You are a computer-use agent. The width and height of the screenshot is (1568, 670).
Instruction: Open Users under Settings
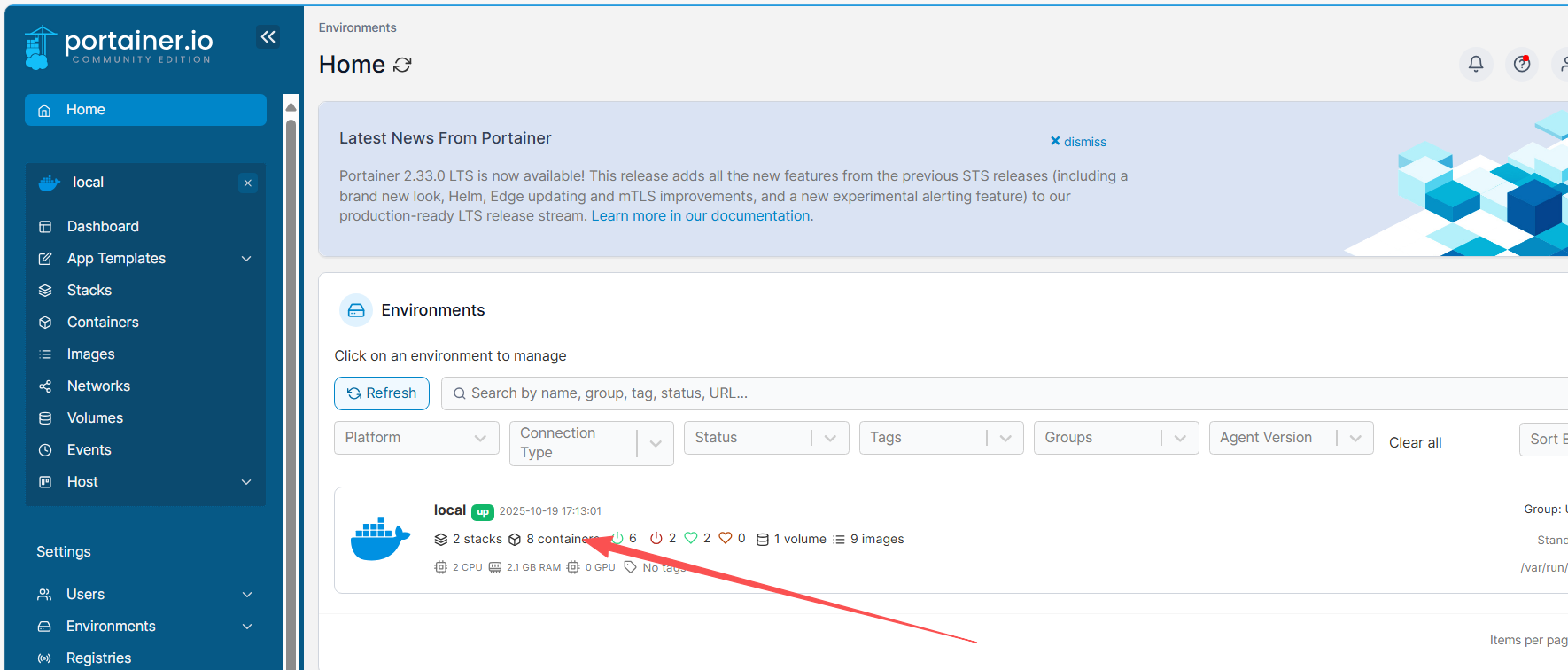click(x=85, y=594)
